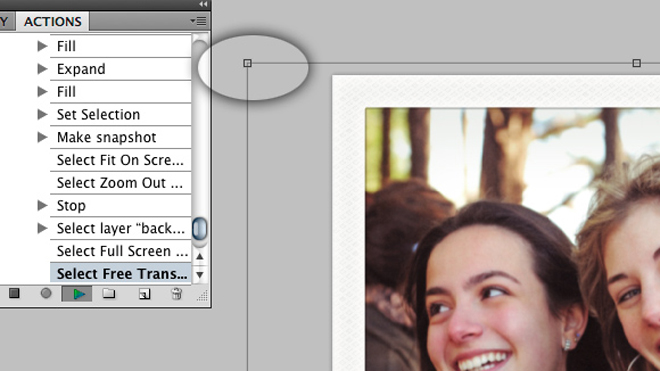The image size is (660, 371).
Task: Select the Make snapshot step
Action: coord(120,137)
